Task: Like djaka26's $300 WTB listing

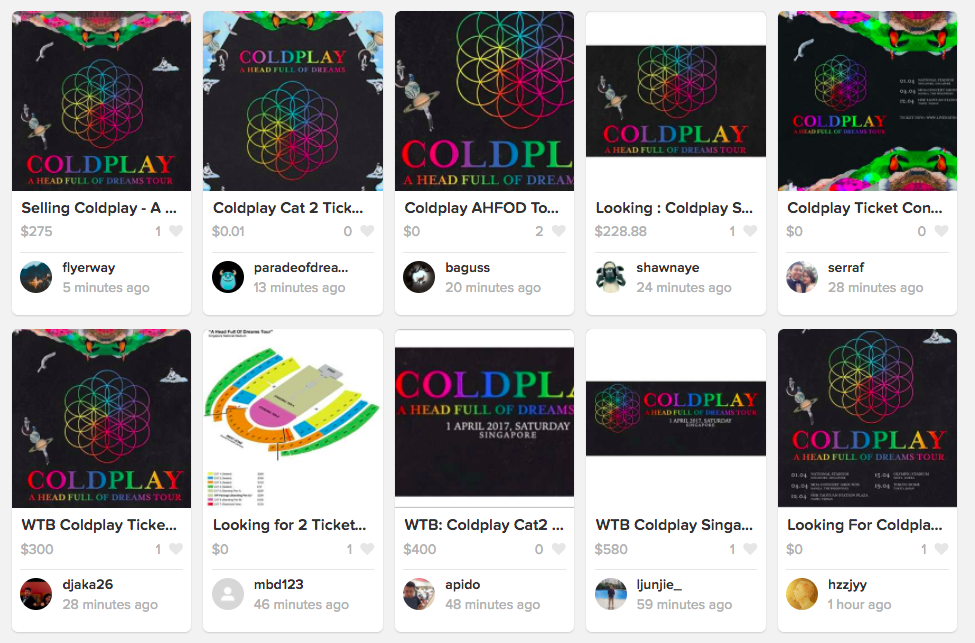Action: (176, 548)
